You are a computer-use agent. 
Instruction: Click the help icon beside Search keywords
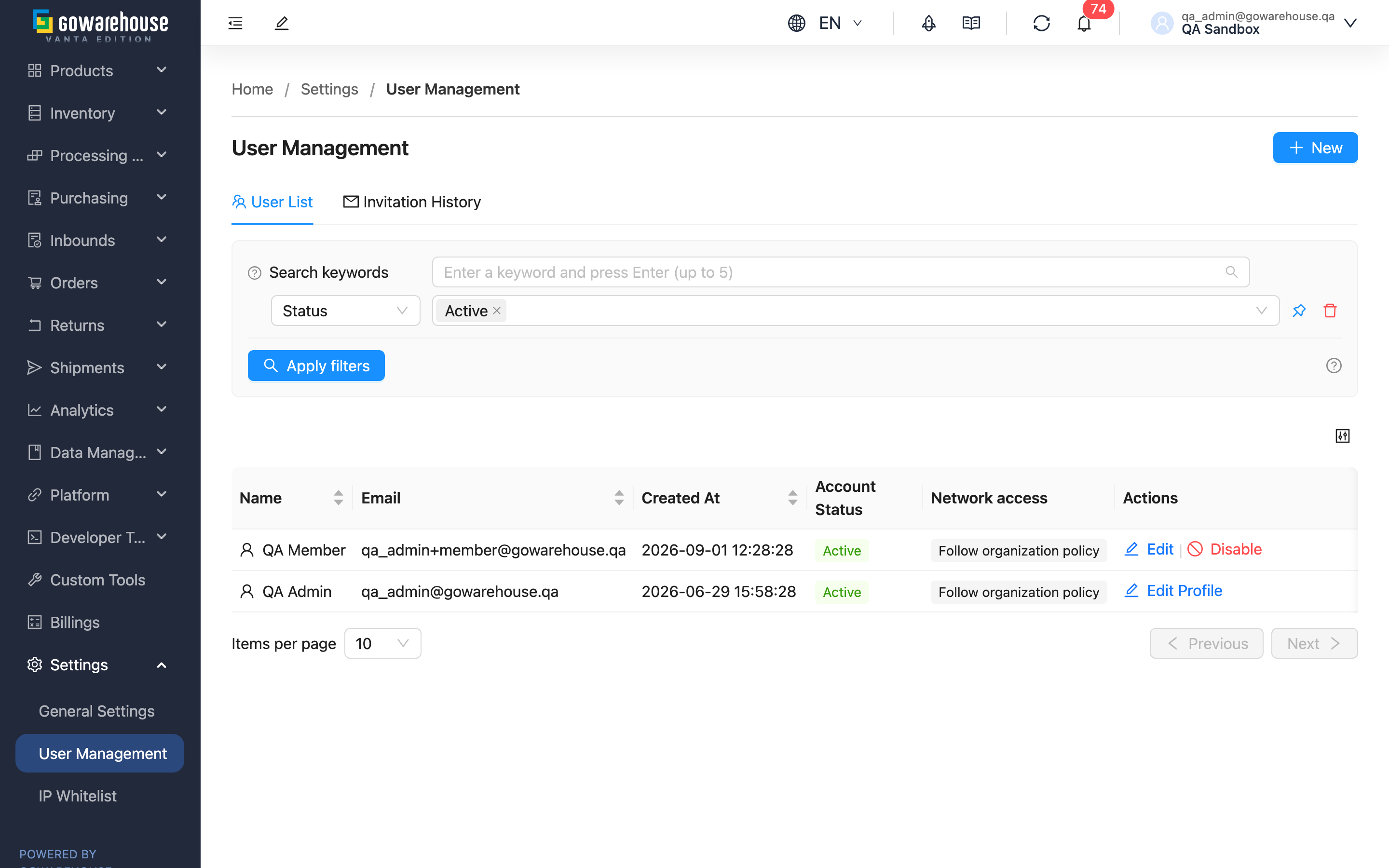(254, 272)
